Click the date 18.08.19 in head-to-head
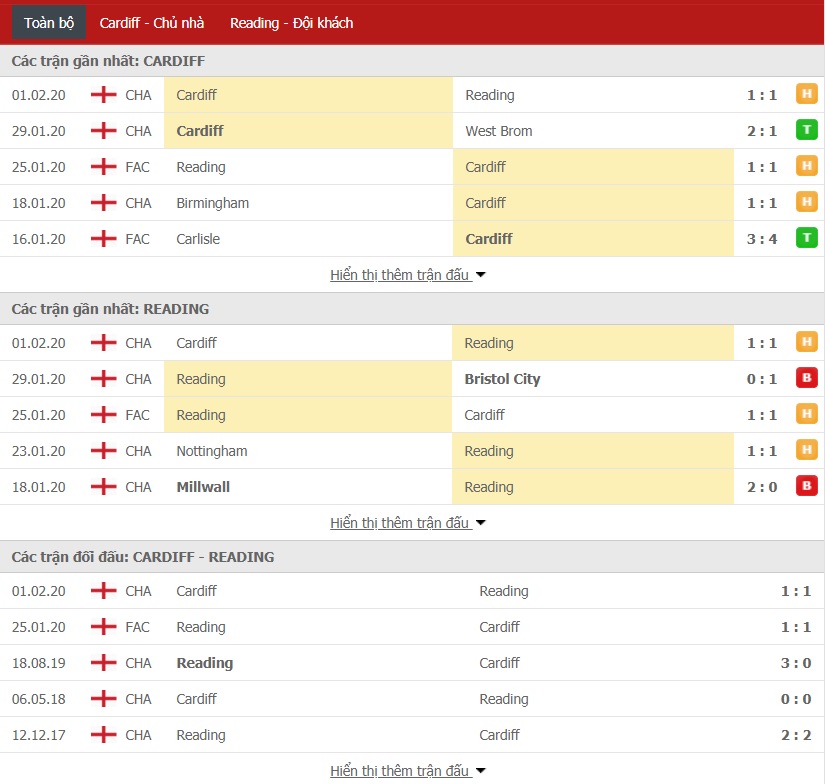825x784 pixels. coord(38,663)
